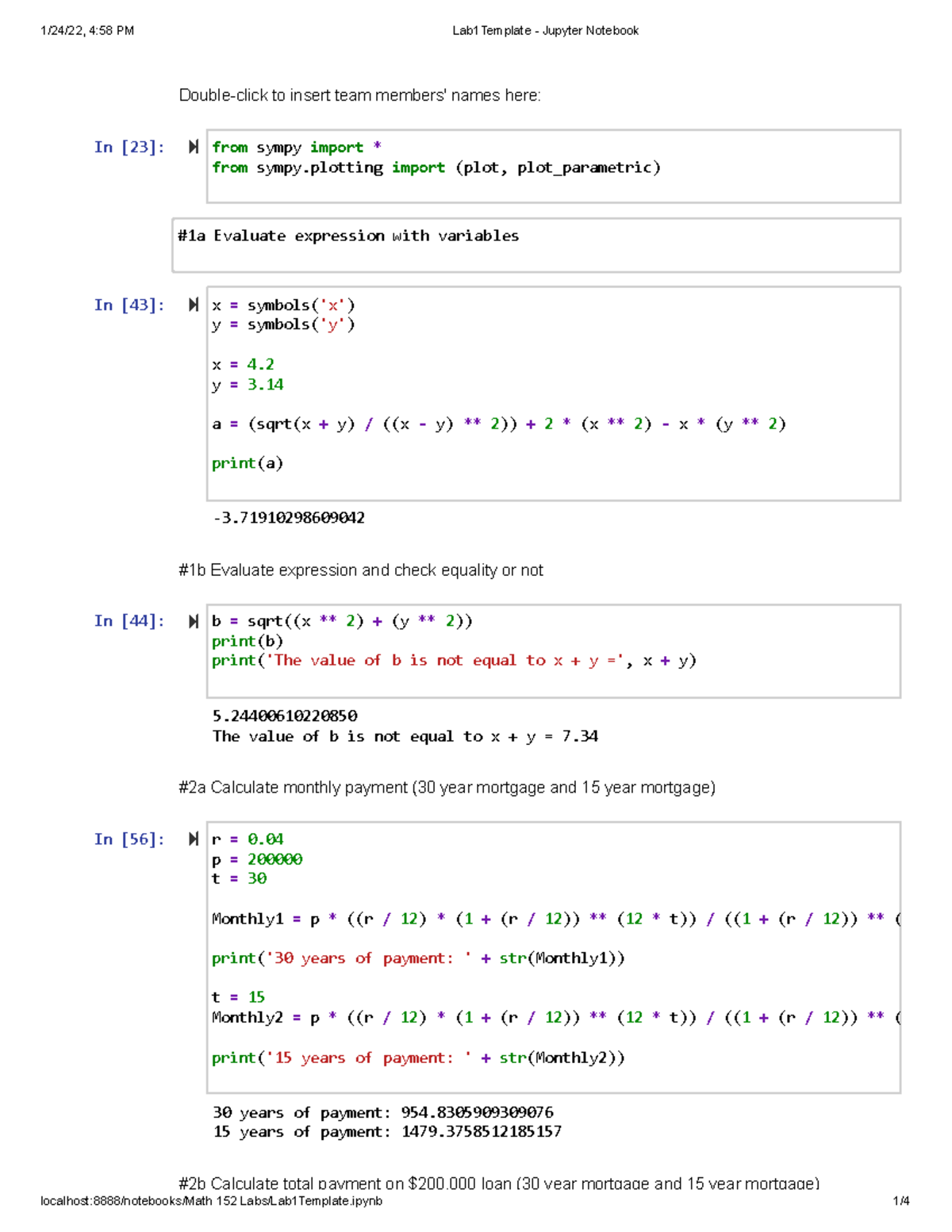The image size is (952, 1232).
Task: Select the In [23] prompt label
Action: click(129, 147)
